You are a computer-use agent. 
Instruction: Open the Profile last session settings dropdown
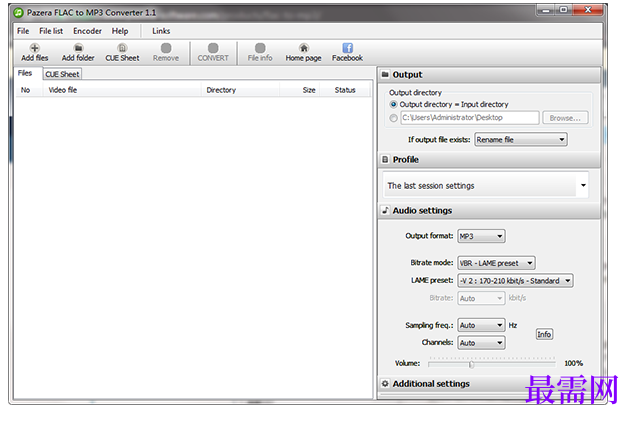click(486, 185)
